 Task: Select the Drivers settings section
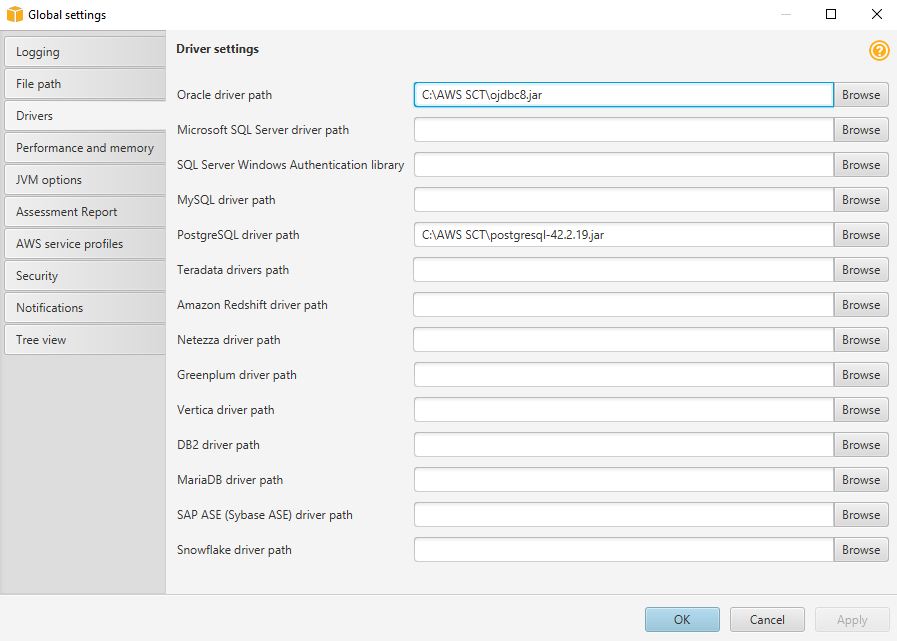84,115
